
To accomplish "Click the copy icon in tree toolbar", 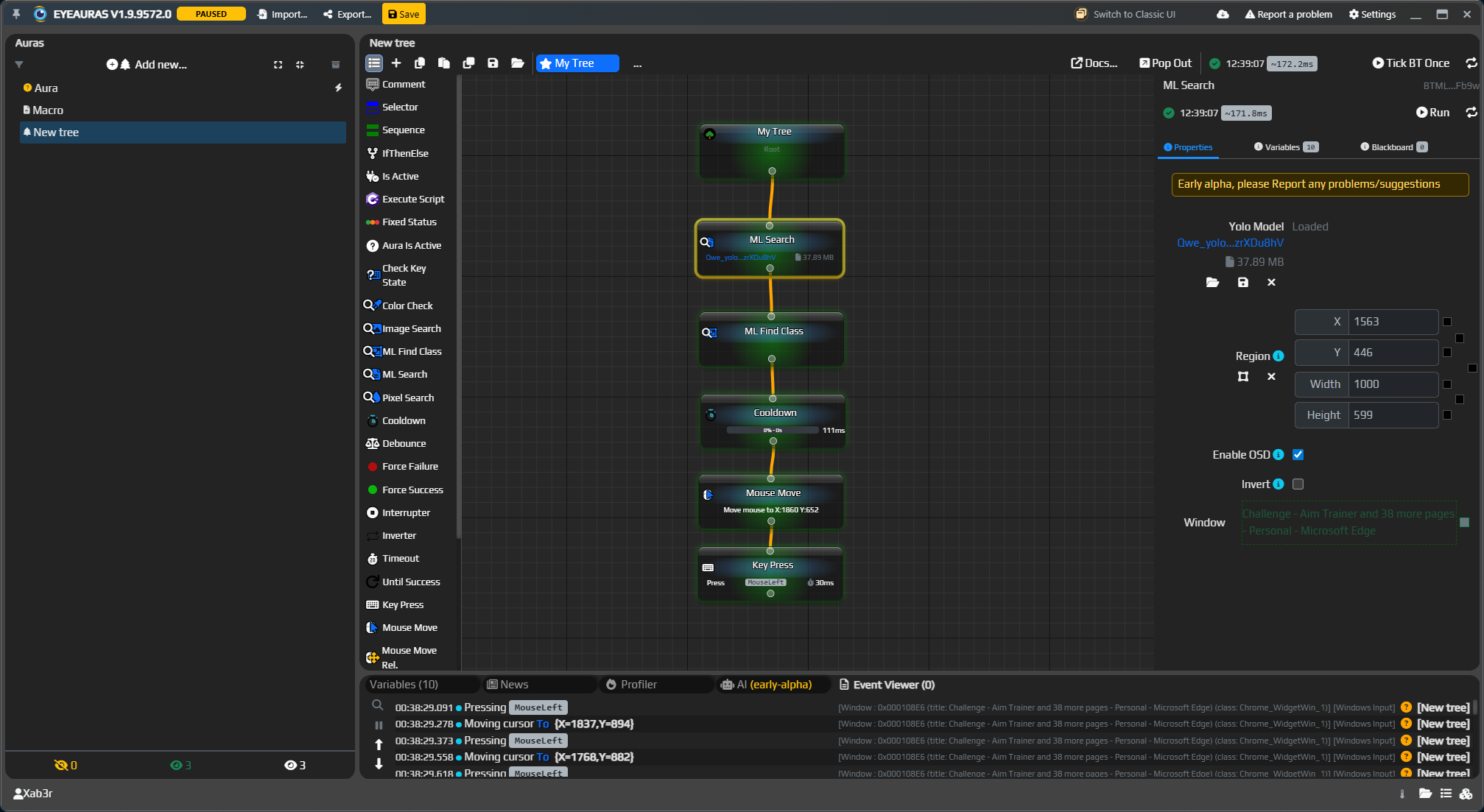I will [420, 63].
